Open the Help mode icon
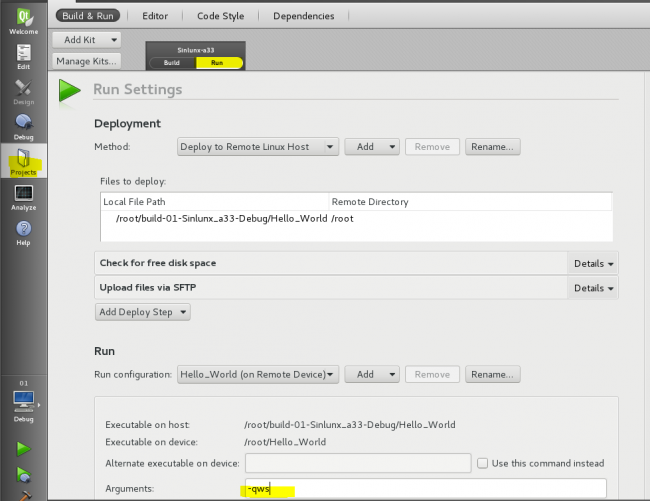This screenshot has width=650, height=501. tap(23, 233)
